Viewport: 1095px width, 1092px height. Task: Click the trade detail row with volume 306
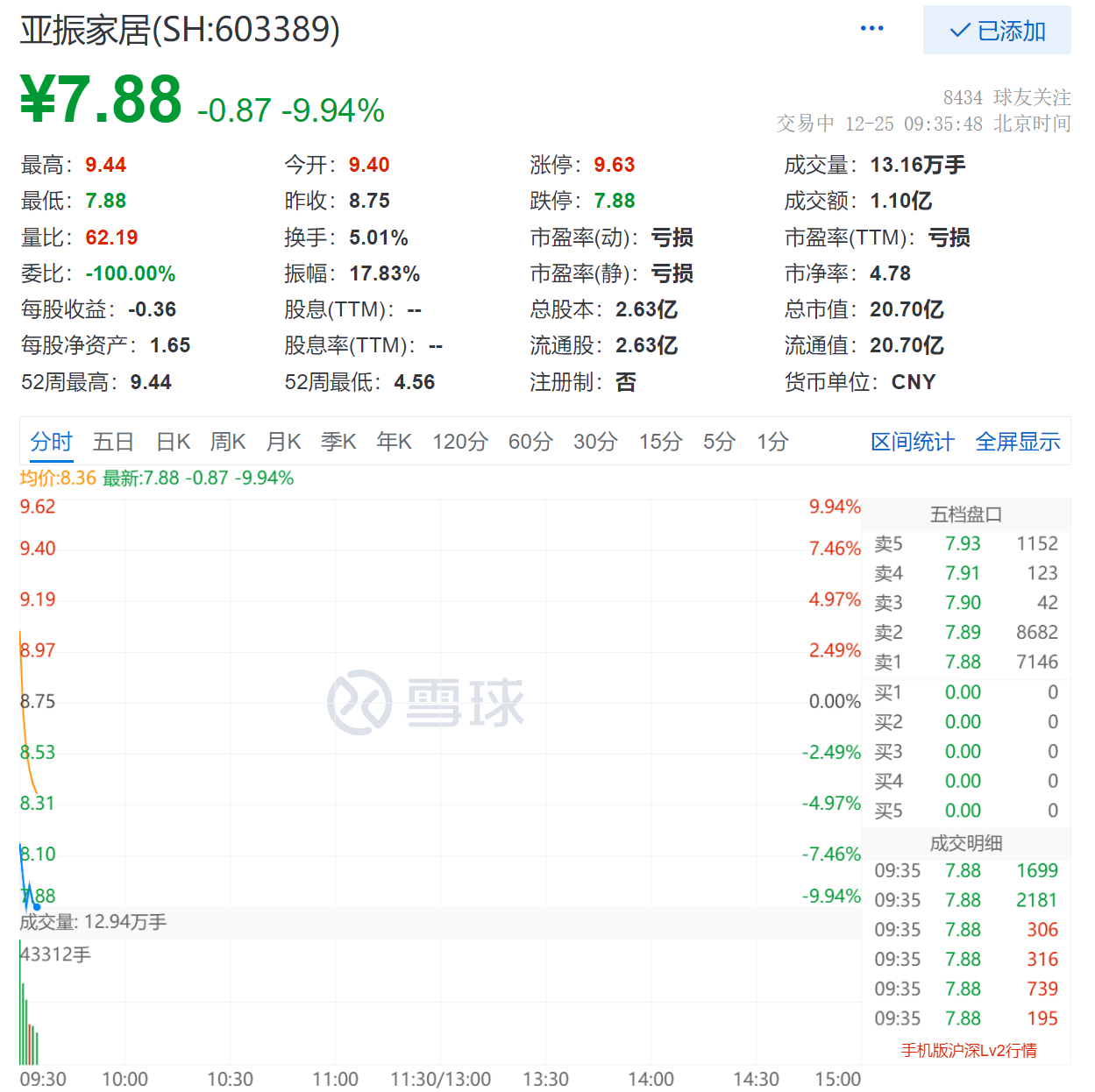click(966, 930)
